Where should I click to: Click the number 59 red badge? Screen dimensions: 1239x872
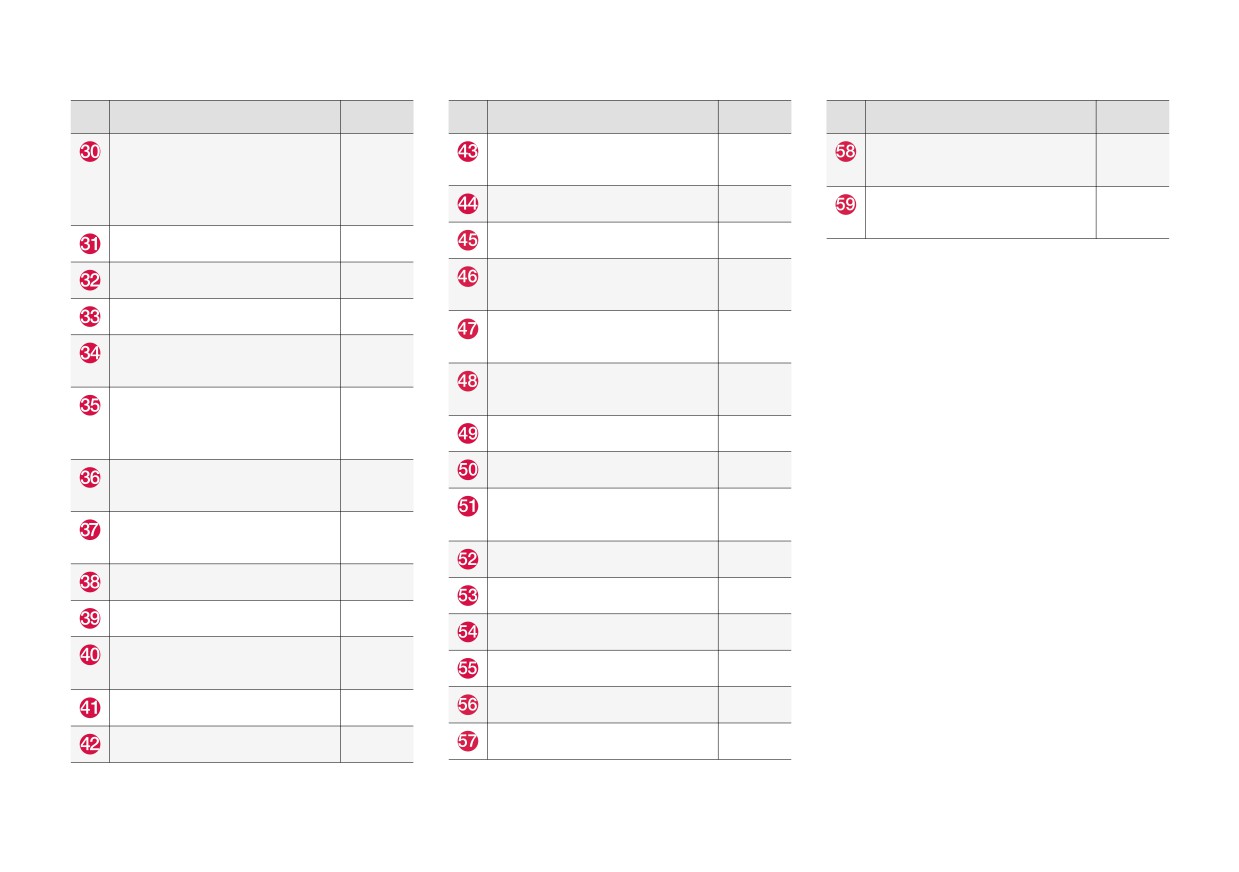(x=846, y=204)
